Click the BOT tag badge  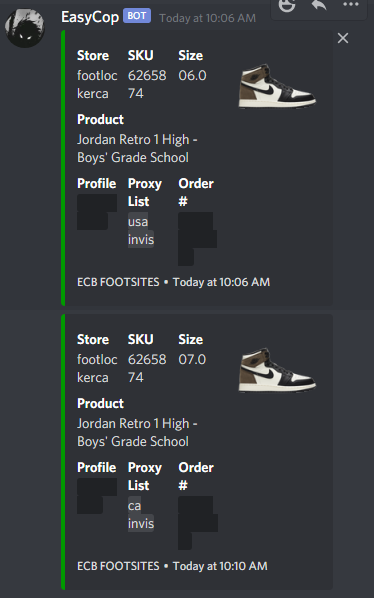click(x=137, y=16)
